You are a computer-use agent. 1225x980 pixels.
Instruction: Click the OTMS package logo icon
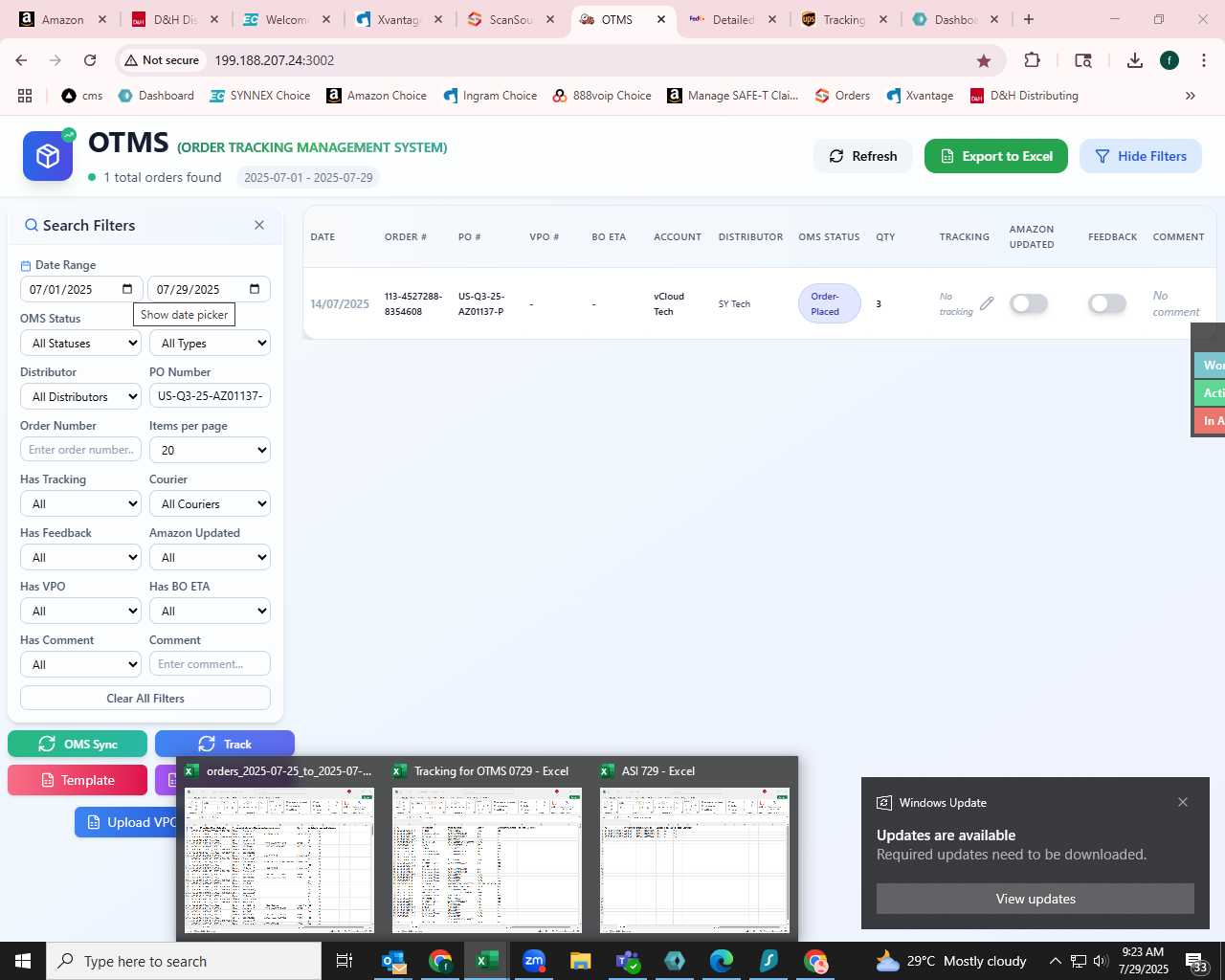click(48, 156)
